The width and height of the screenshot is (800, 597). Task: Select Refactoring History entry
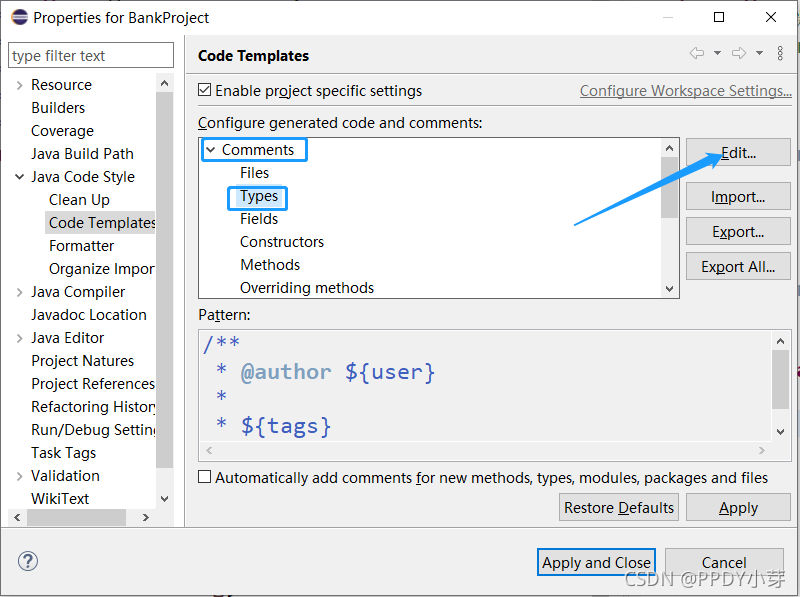point(93,407)
